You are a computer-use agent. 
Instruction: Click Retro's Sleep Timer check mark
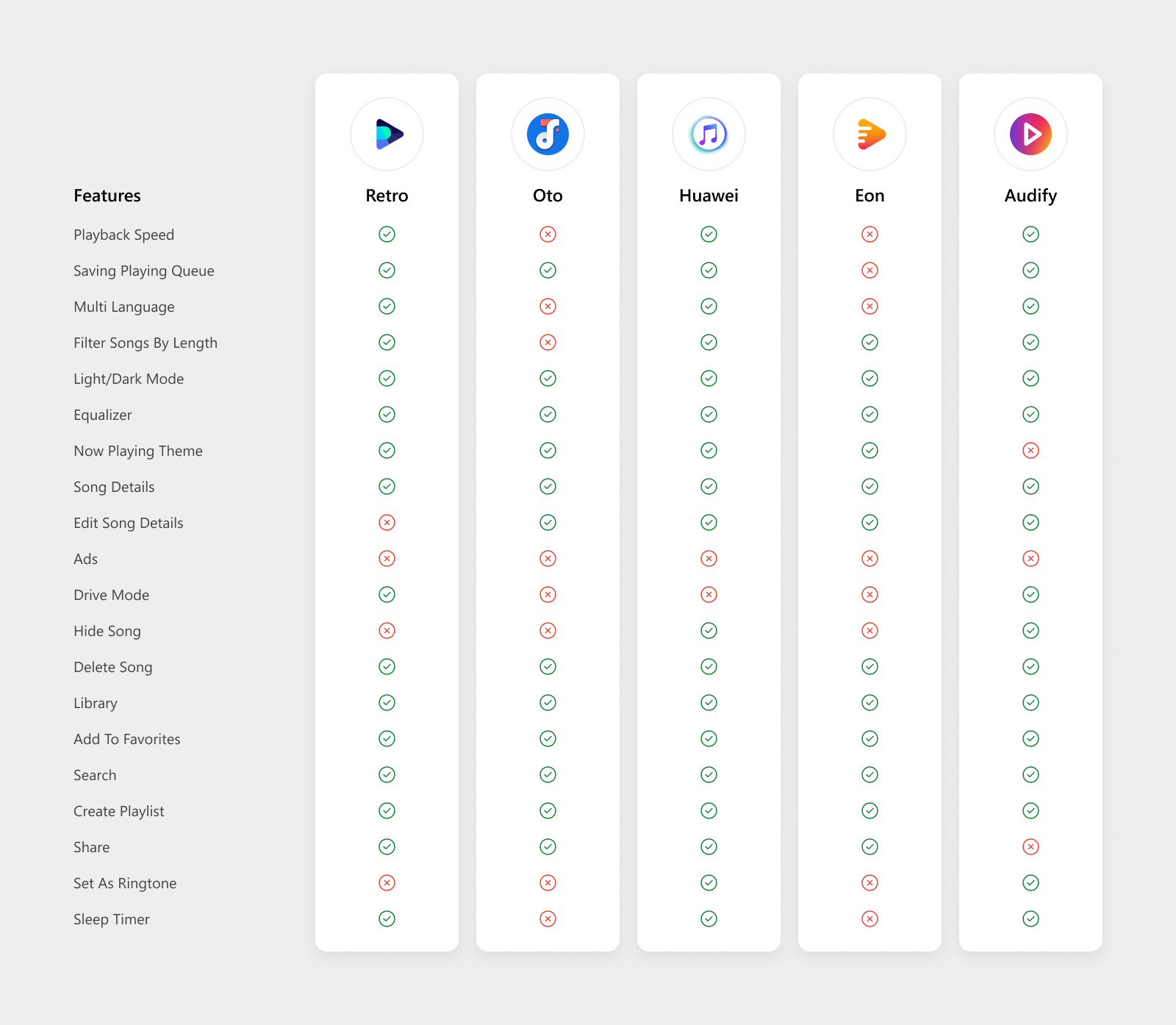(387, 919)
